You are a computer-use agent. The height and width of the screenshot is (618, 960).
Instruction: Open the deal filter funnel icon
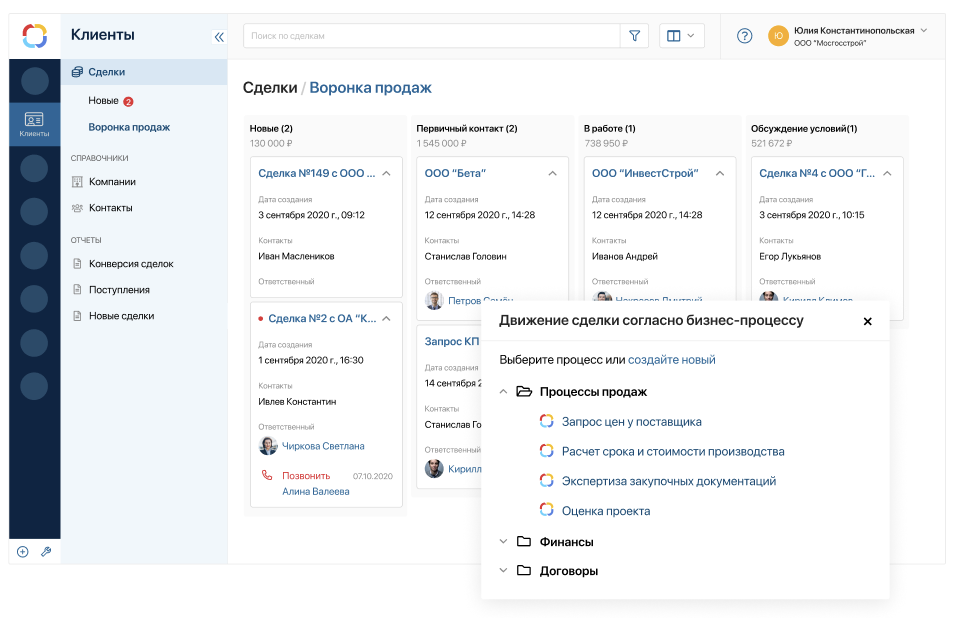pyautogui.click(x=635, y=35)
